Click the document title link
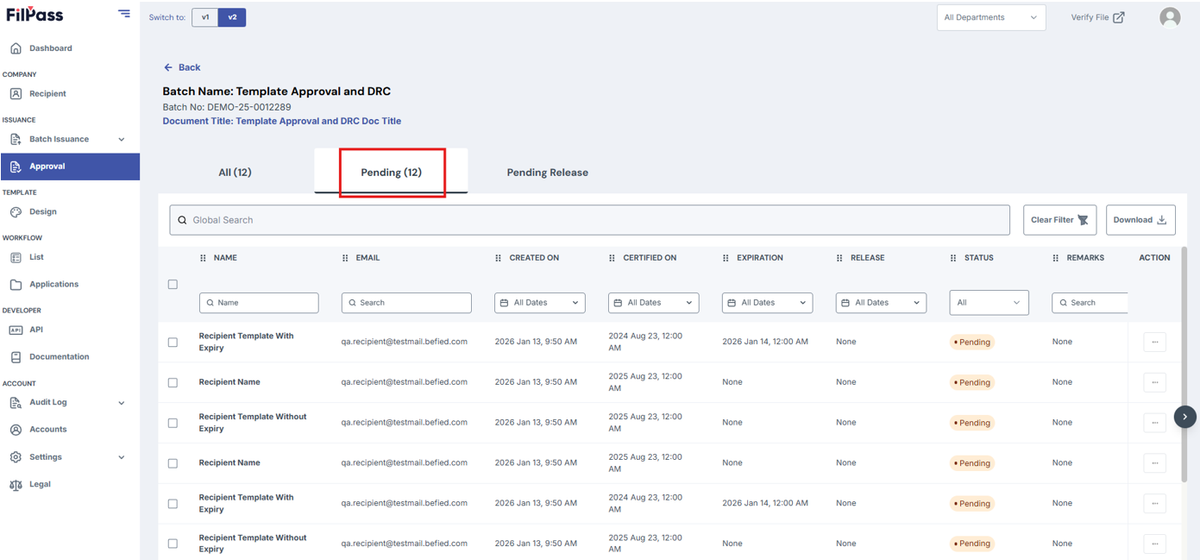This screenshot has width=1200, height=560. (x=282, y=121)
